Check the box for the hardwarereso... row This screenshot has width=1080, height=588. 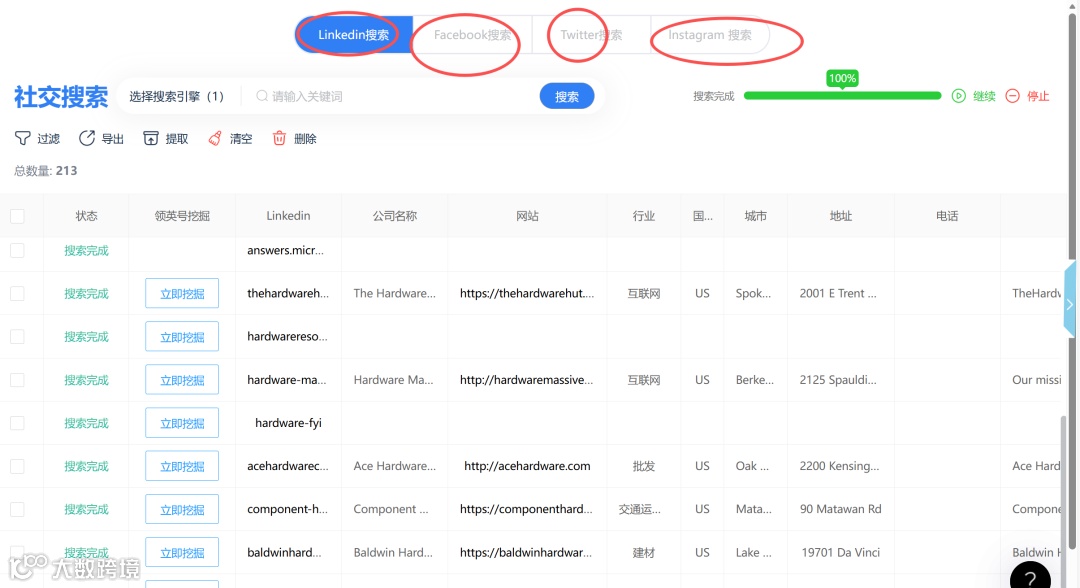point(17,337)
